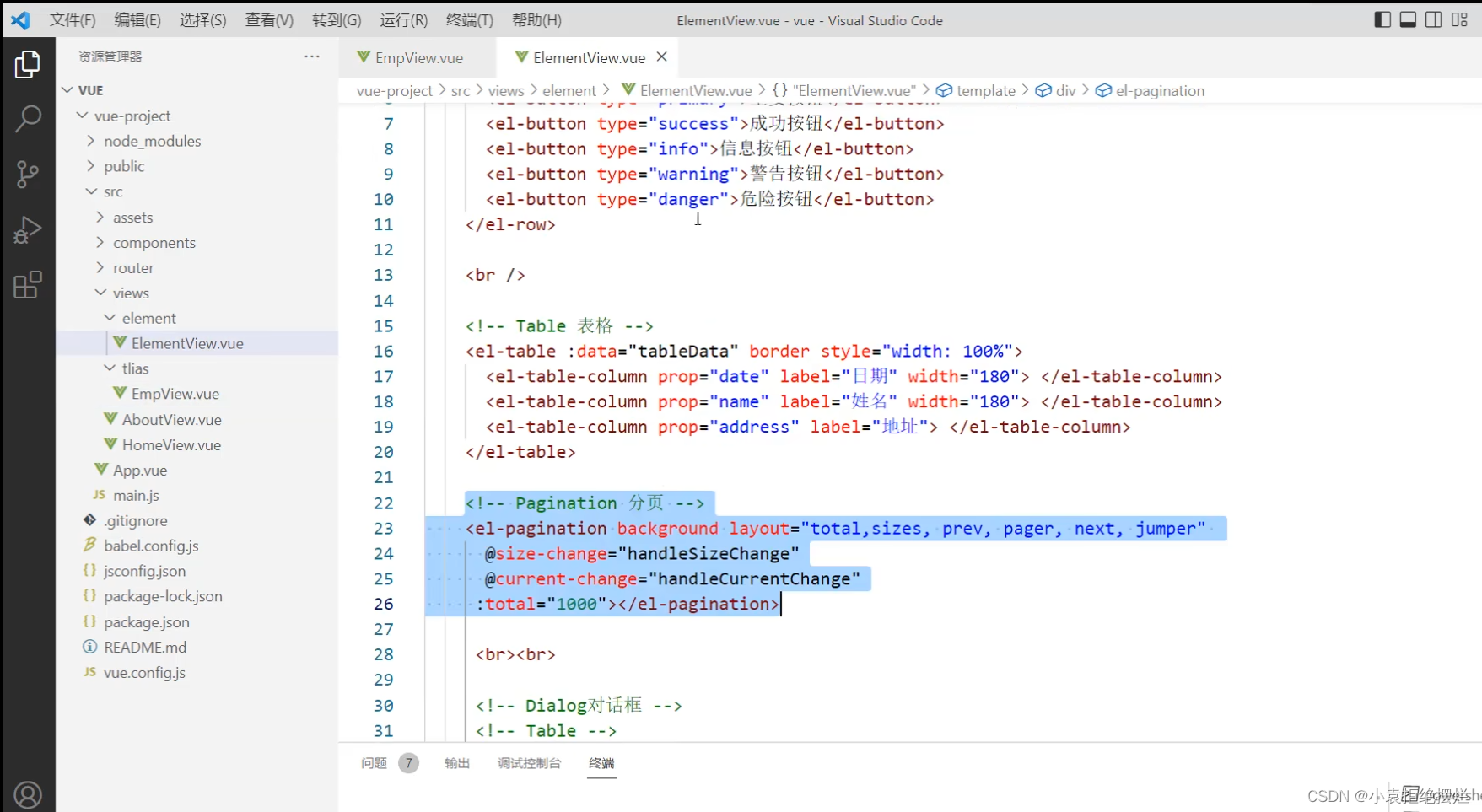The image size is (1482, 812).
Task: Toggle primary sidebar layout icon
Action: (x=1382, y=19)
